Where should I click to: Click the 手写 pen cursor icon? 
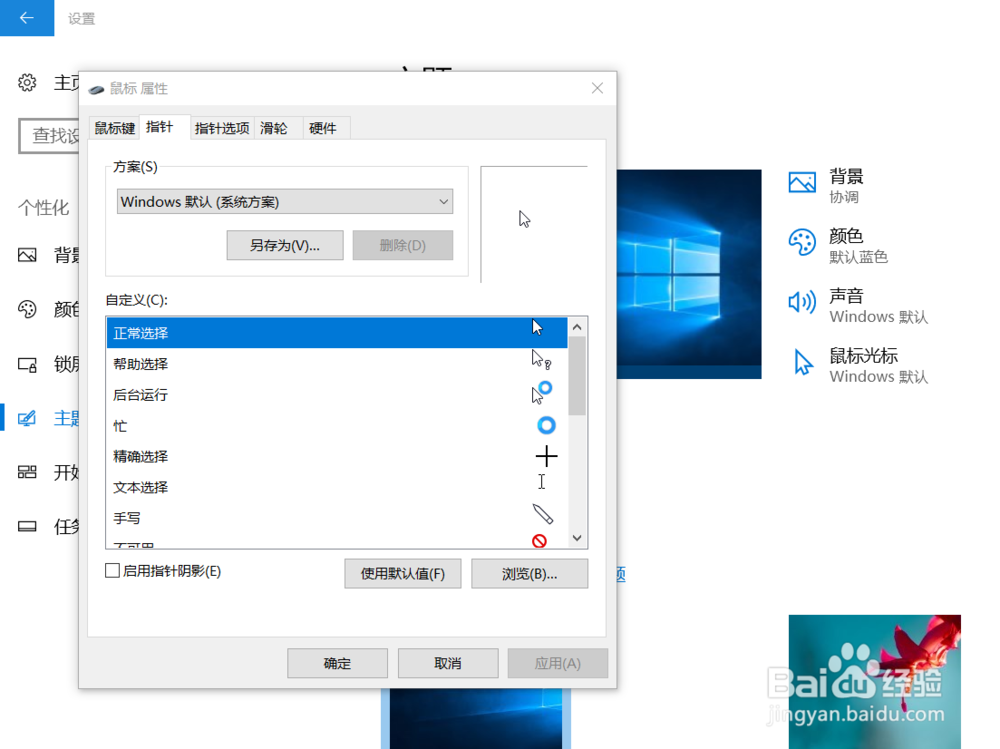[542, 514]
